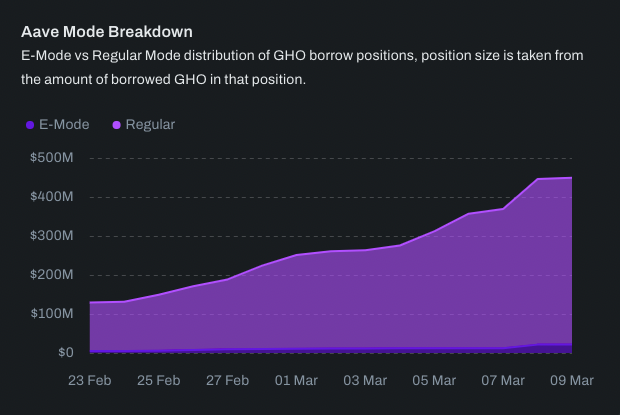Click the $0 y-axis label

click(x=66, y=352)
